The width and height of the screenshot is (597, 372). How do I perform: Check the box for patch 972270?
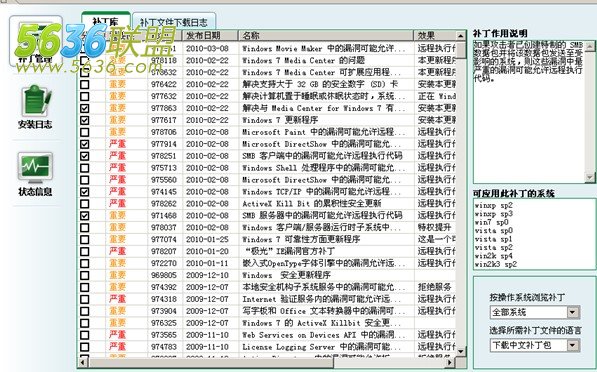[x=85, y=263]
